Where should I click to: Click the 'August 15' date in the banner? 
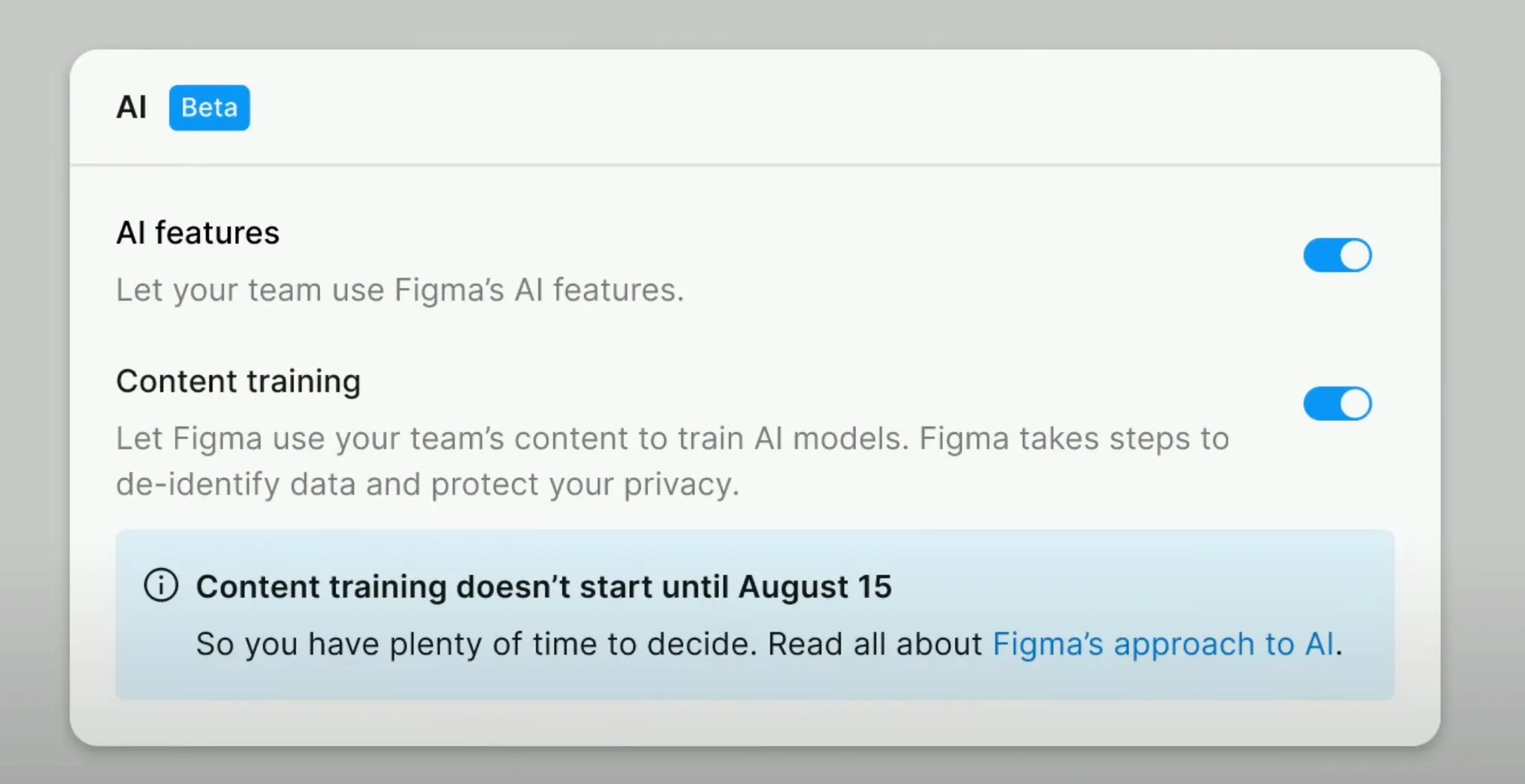815,587
